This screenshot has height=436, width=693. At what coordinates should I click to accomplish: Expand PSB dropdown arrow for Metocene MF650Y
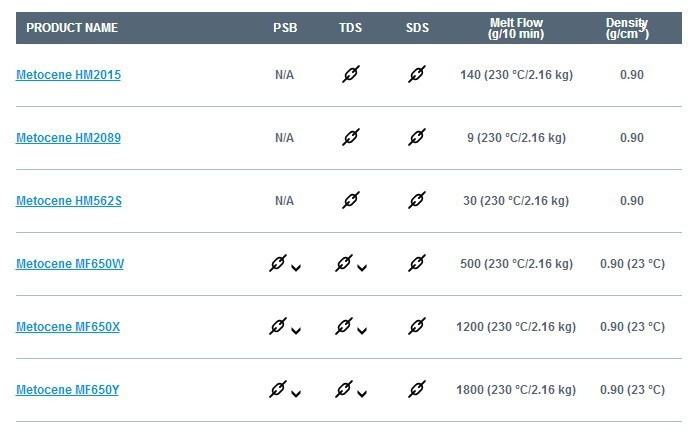296,394
